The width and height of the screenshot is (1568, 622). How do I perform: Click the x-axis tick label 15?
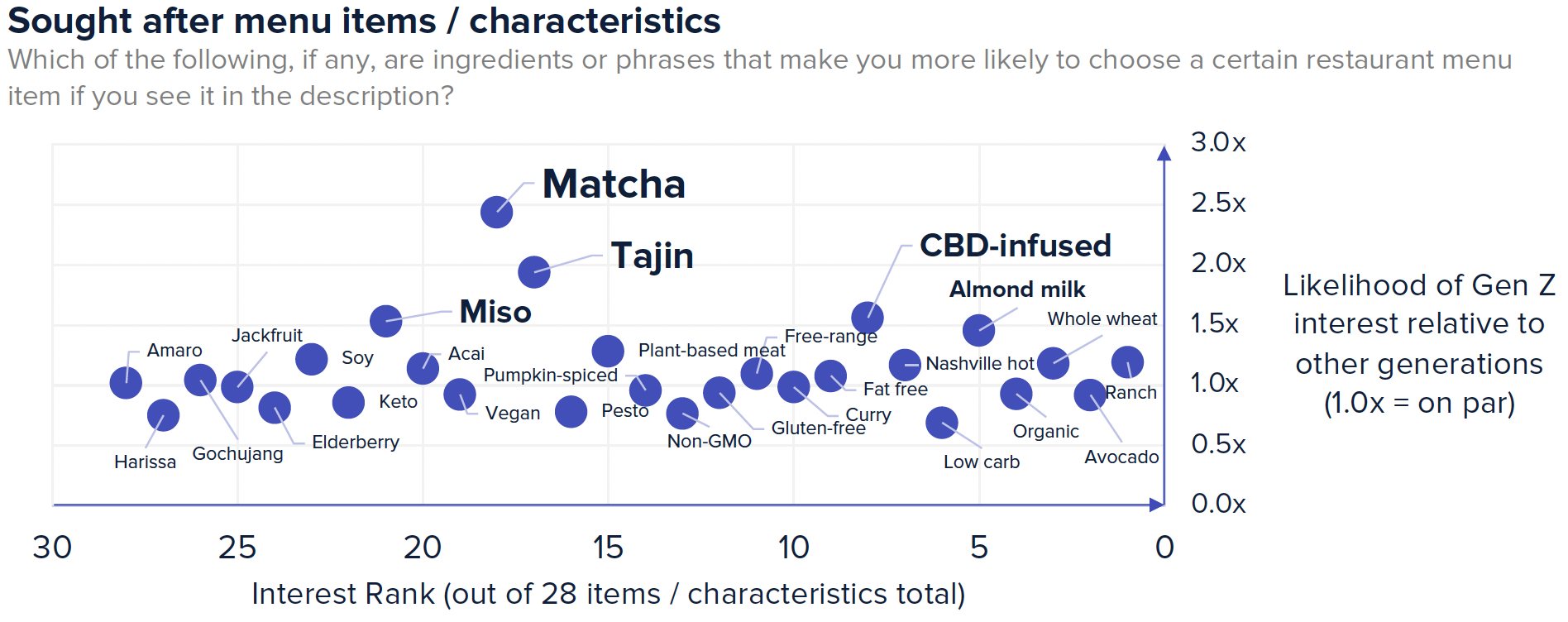608,548
